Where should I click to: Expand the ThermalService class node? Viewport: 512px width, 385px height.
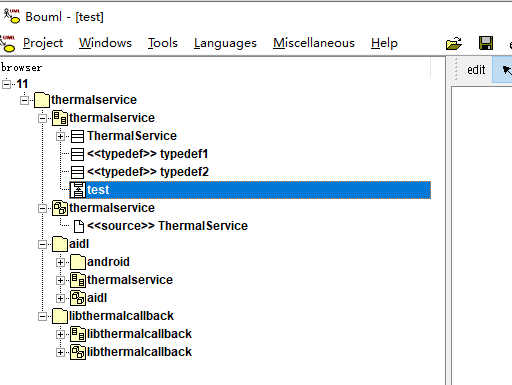point(60,136)
